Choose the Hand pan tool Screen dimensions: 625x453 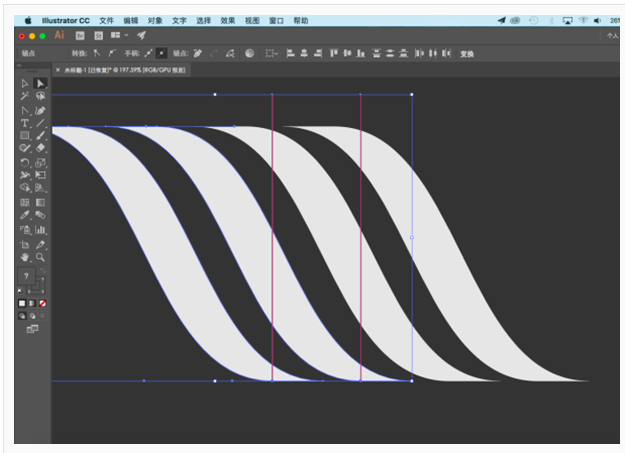coord(25,257)
